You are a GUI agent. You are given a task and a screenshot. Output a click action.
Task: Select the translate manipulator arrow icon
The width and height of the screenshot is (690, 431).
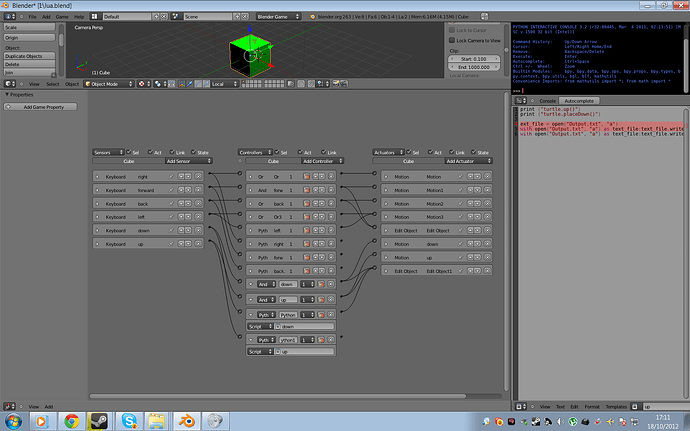point(190,84)
